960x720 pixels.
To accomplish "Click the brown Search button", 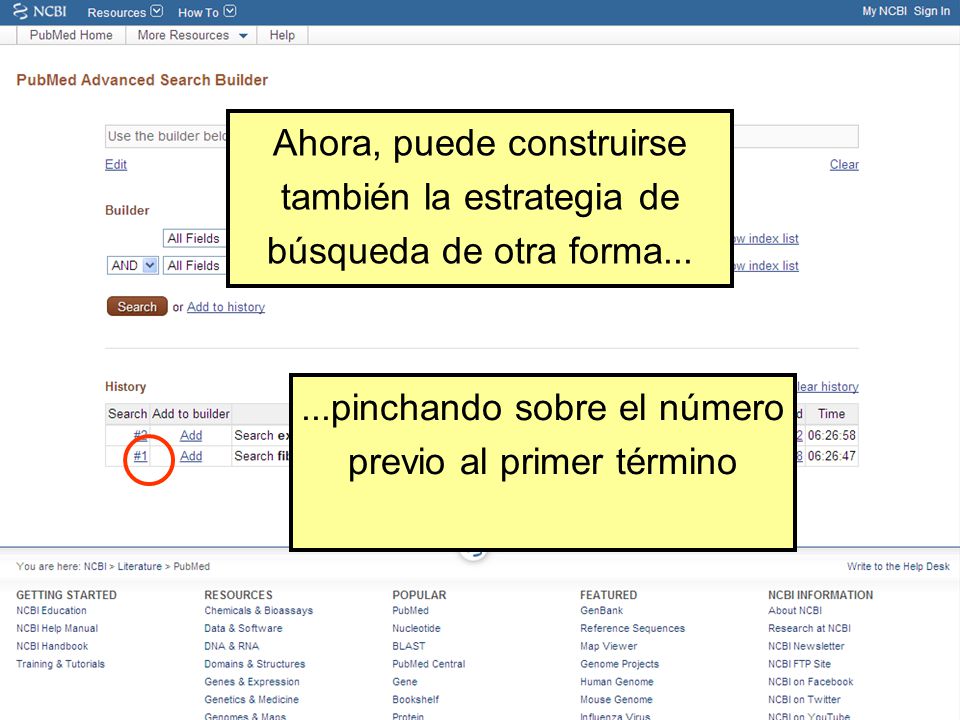I will click(137, 306).
